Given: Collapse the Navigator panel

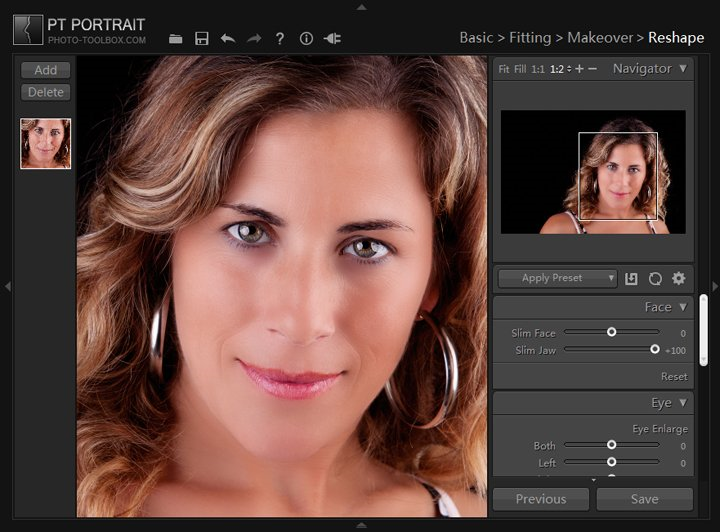Looking at the screenshot, I should click(683, 69).
